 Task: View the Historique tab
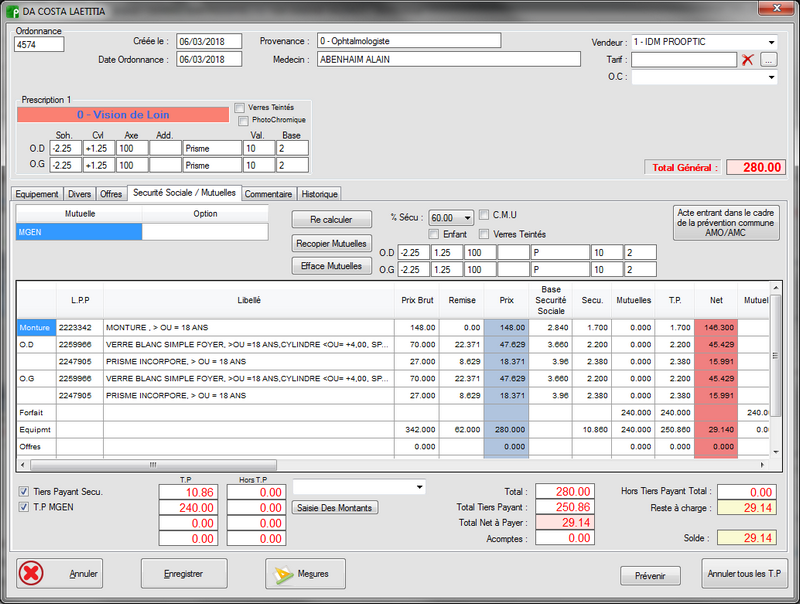pos(319,194)
